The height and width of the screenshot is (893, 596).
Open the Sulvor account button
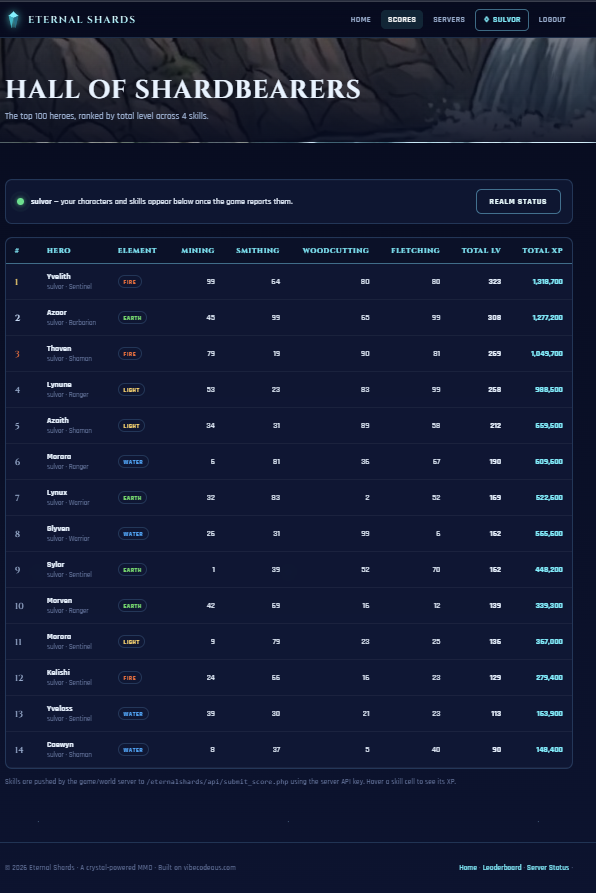tap(502, 19)
